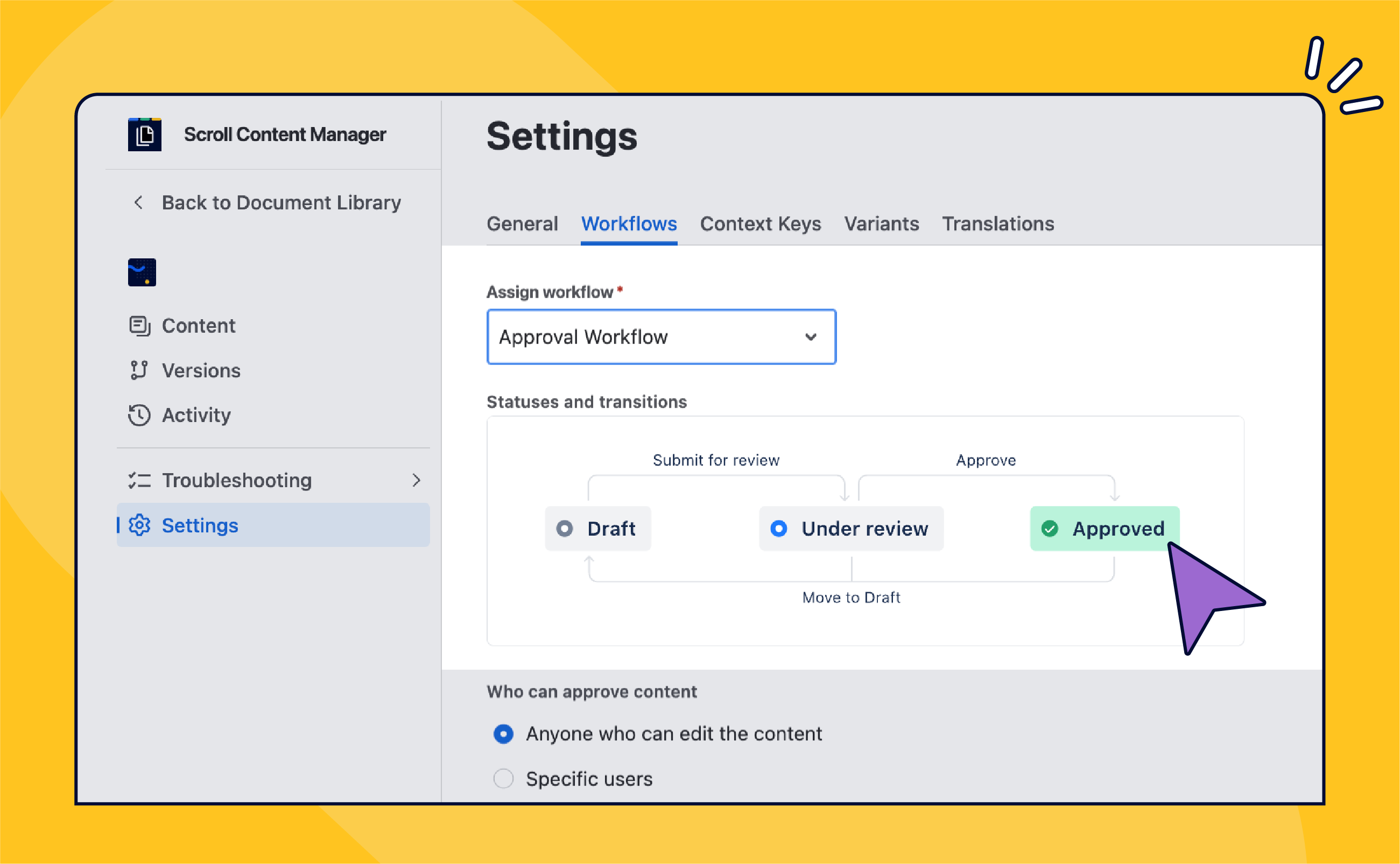Click the Settings gear icon
The image size is (1400, 864).
point(139,525)
